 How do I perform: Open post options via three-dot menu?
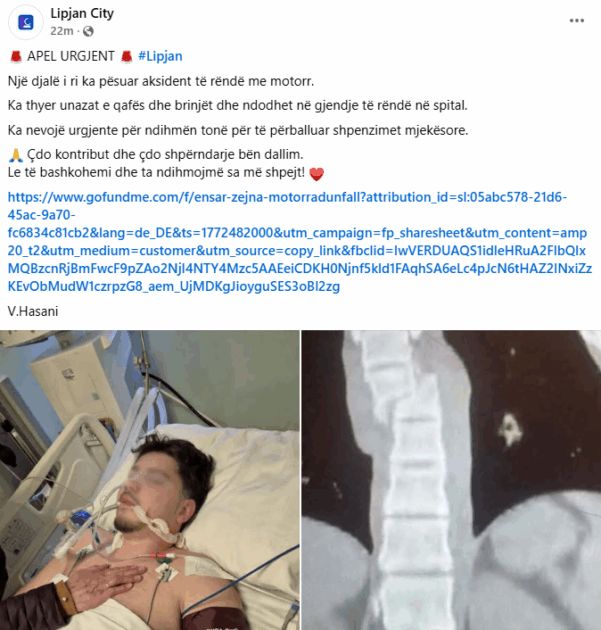[x=576, y=21]
